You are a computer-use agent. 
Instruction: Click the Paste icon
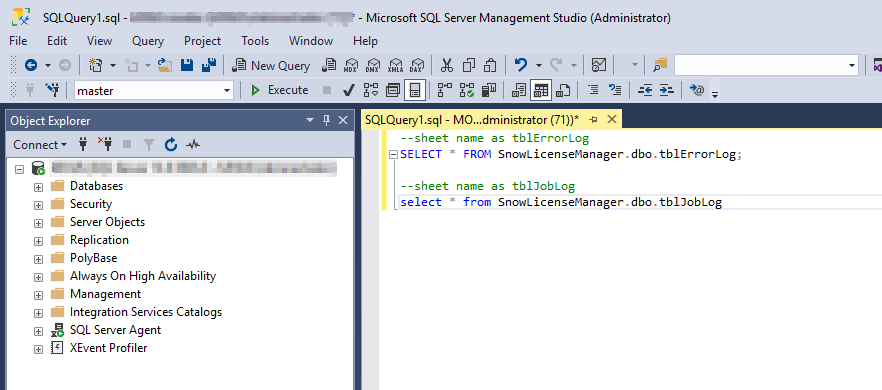[x=490, y=66]
